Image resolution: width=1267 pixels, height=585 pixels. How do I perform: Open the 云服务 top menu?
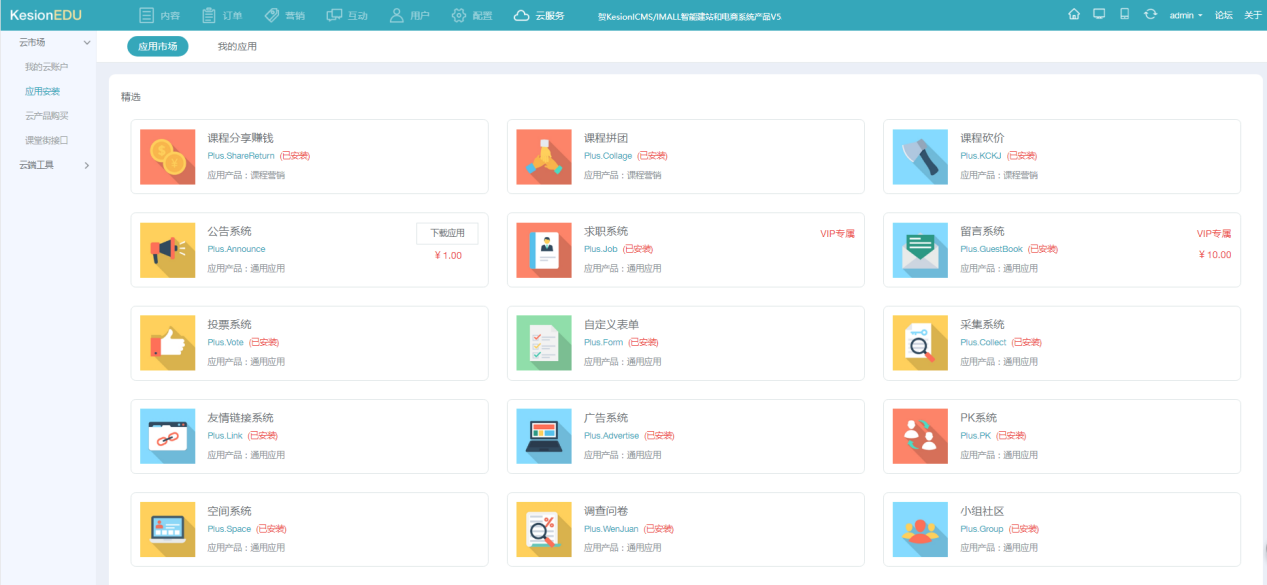pyautogui.click(x=539, y=15)
